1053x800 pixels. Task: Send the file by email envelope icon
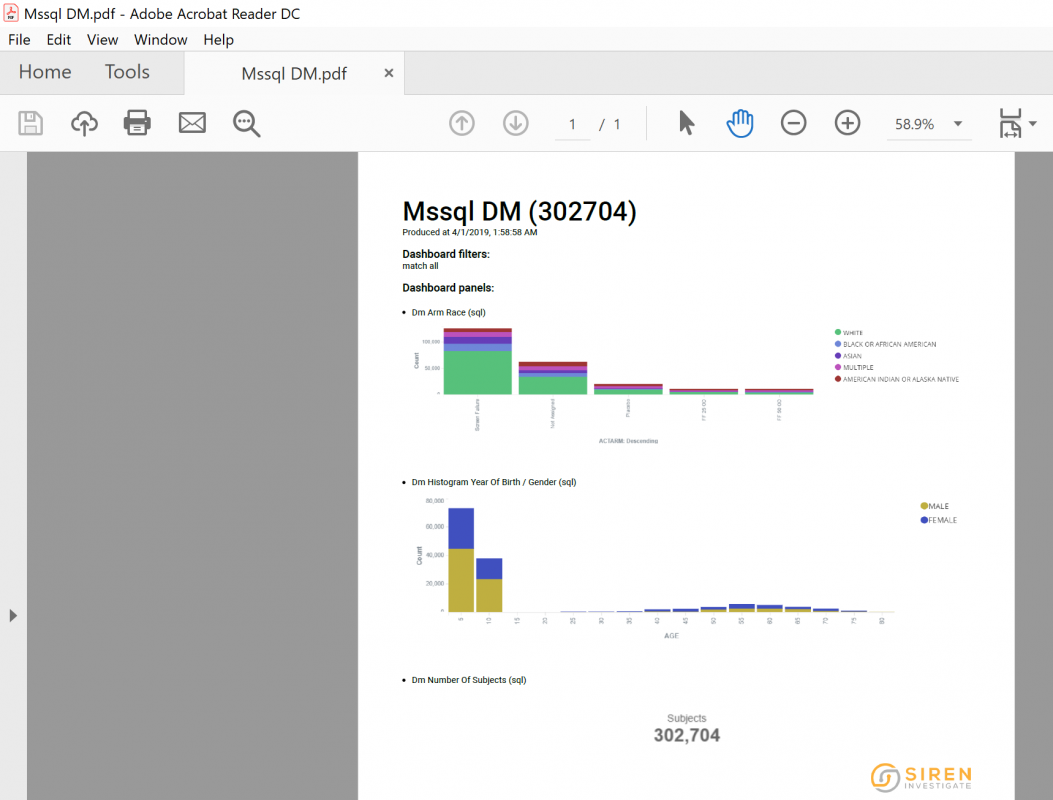pos(192,123)
